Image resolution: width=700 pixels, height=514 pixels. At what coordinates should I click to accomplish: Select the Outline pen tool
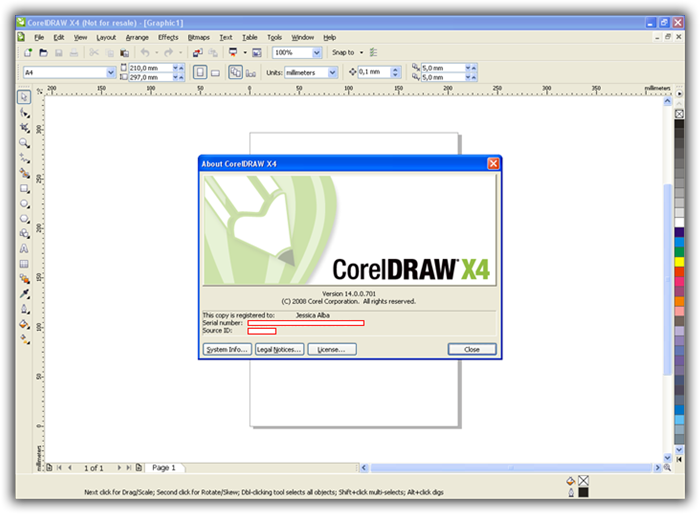[24, 309]
